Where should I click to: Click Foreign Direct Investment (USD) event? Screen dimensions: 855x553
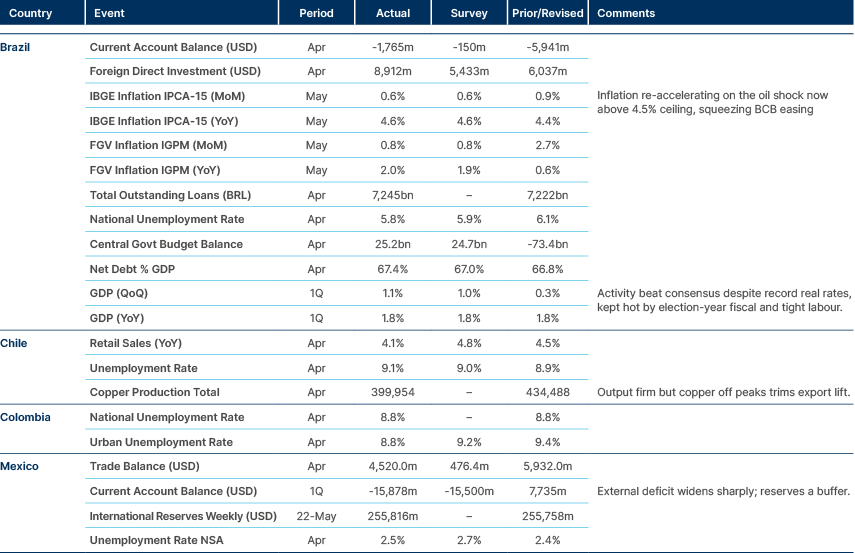[x=175, y=71]
